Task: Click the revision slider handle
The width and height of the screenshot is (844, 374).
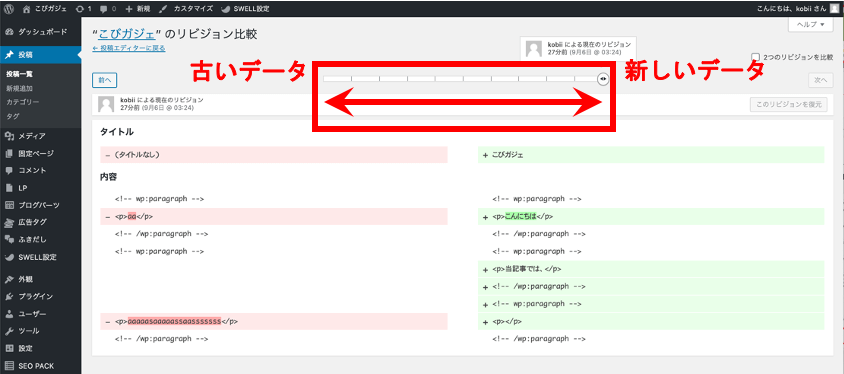Action: point(603,79)
